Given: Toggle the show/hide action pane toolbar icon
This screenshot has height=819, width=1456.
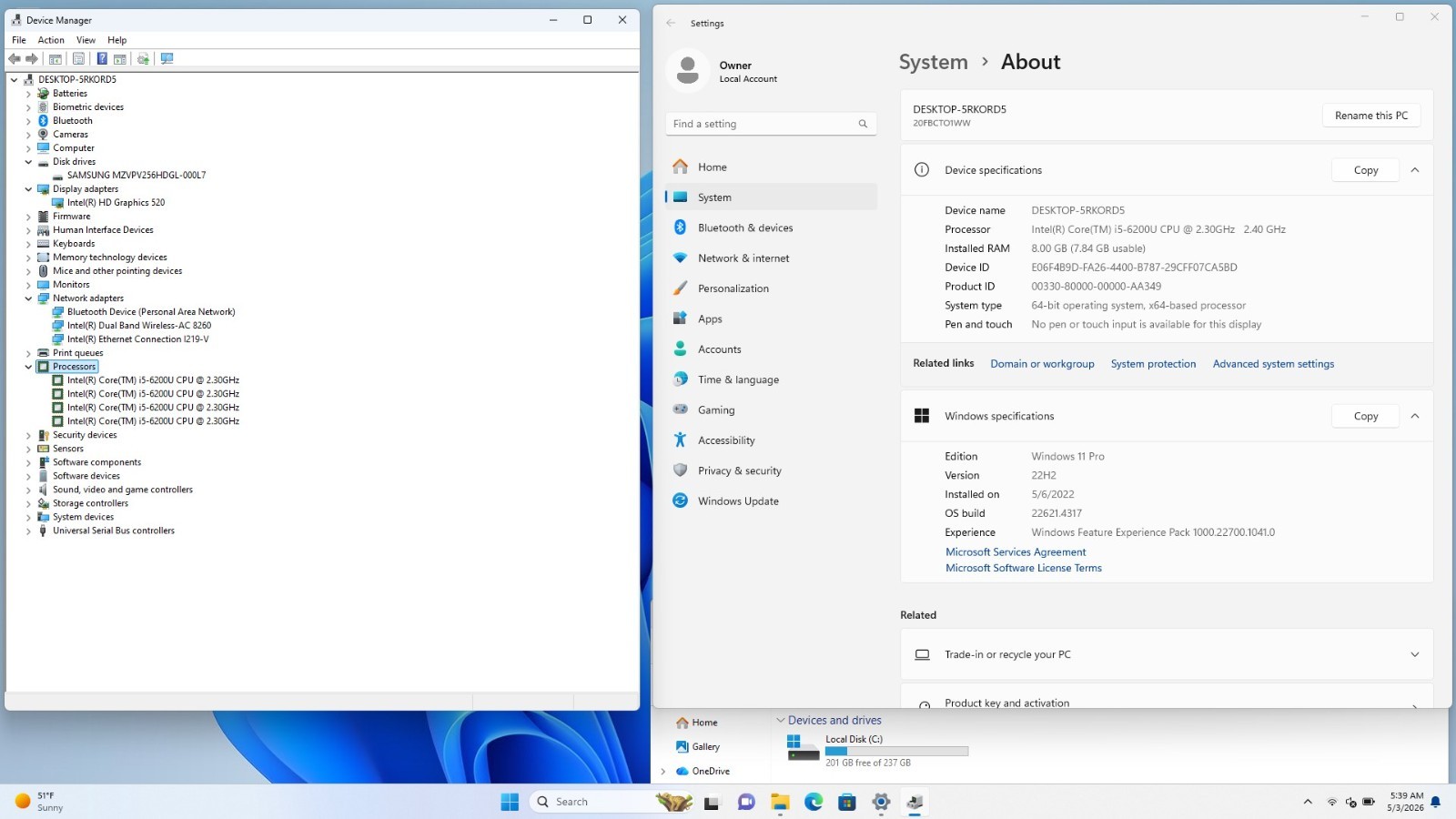Looking at the screenshot, I should (120, 58).
